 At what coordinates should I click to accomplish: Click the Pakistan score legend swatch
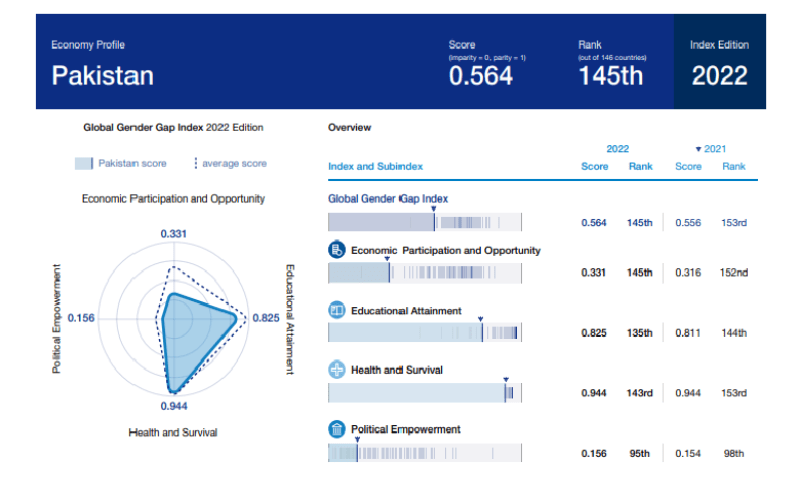click(x=84, y=163)
